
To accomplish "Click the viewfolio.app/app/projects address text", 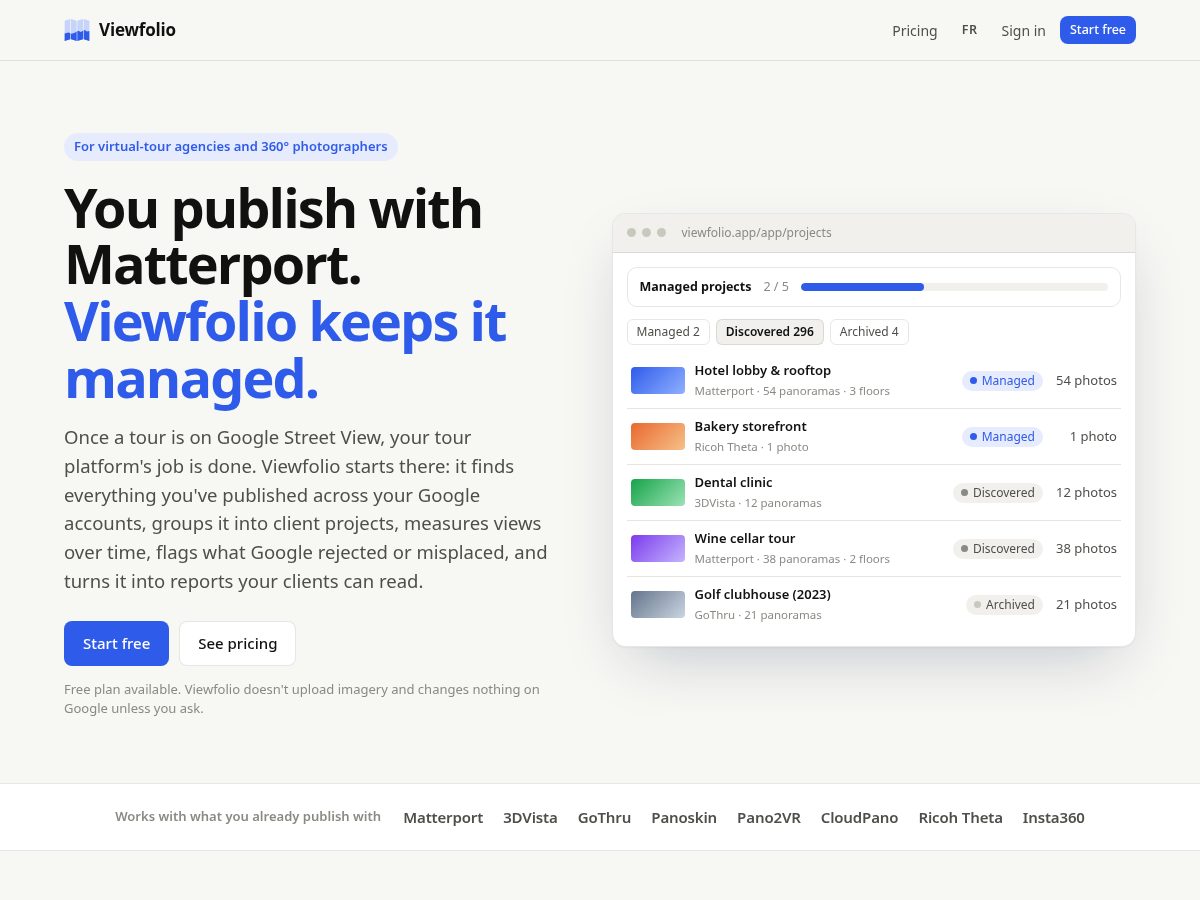I will coord(756,233).
